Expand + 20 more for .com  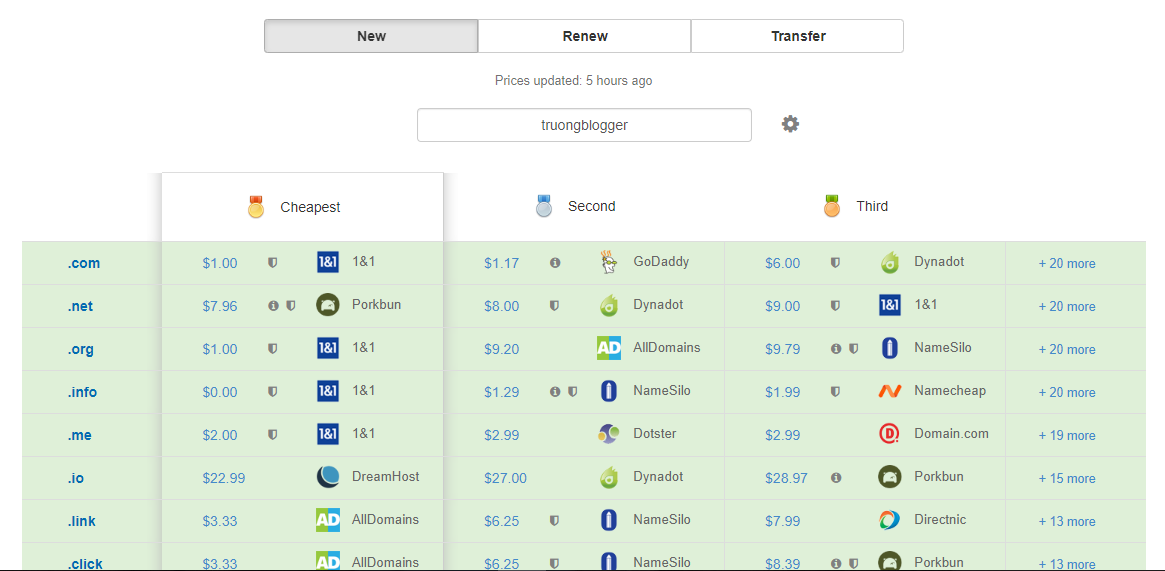(x=1067, y=264)
